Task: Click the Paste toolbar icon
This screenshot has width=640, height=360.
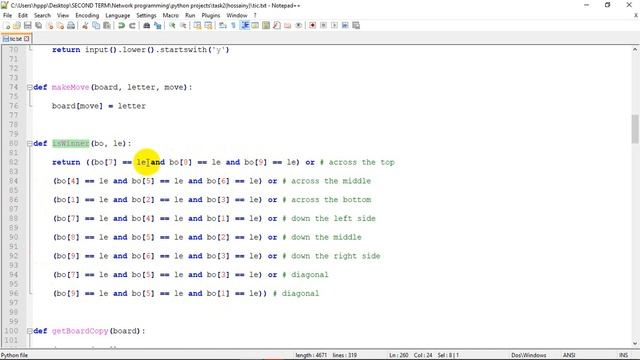Action: (107, 25)
